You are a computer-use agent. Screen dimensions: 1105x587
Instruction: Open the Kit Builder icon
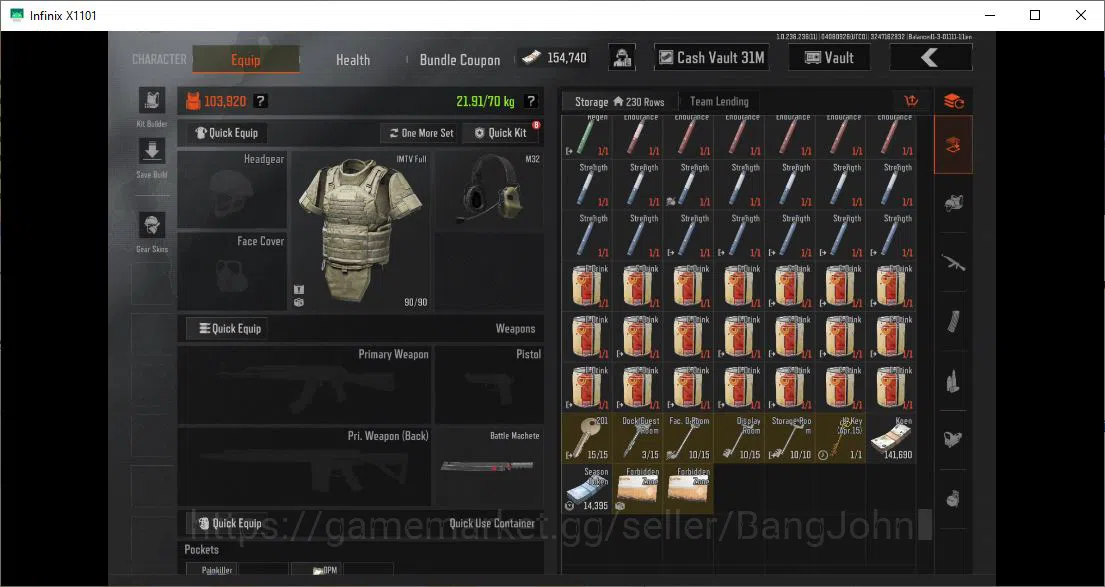click(152, 101)
